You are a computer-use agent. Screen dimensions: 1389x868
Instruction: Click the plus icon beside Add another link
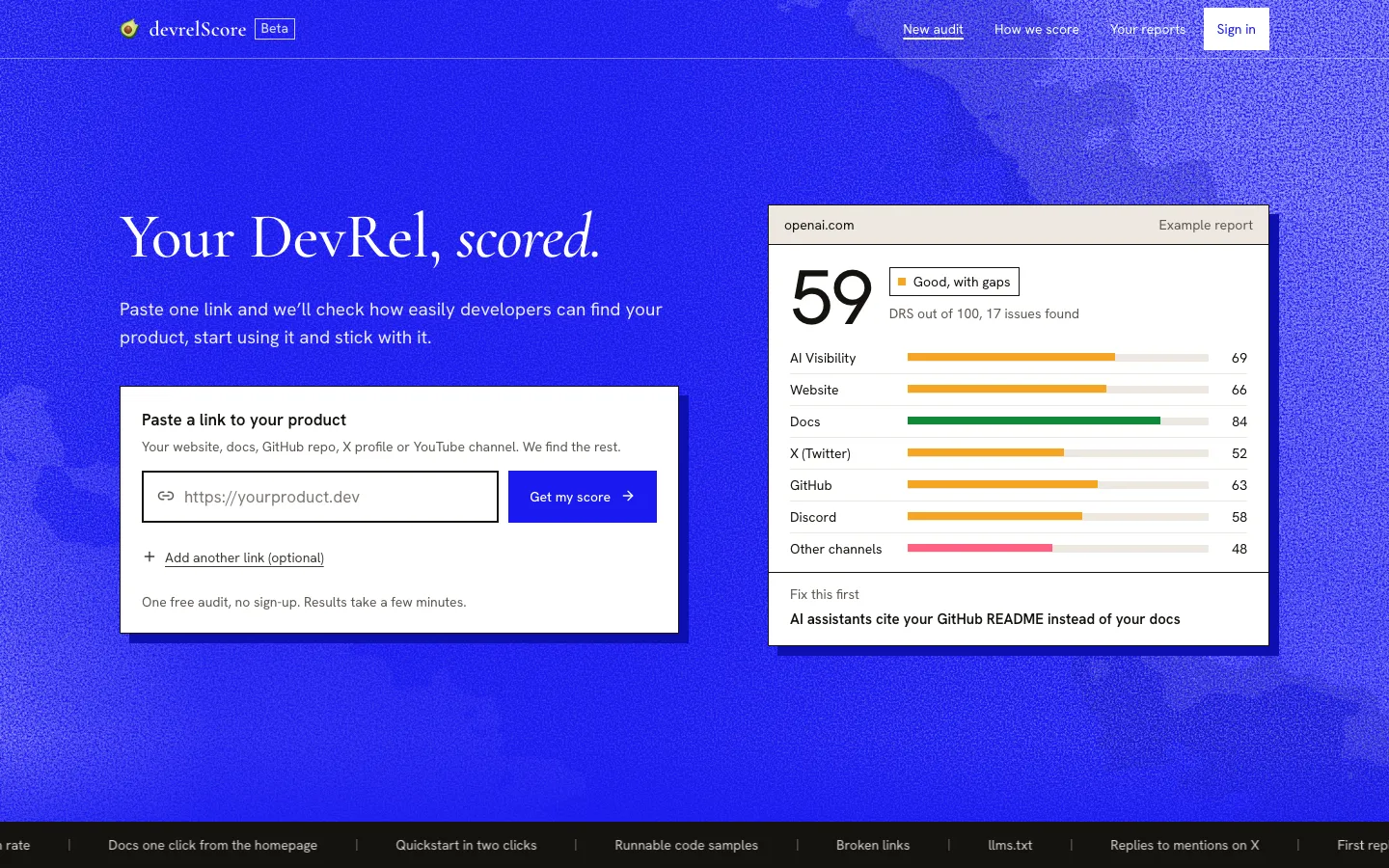point(150,556)
